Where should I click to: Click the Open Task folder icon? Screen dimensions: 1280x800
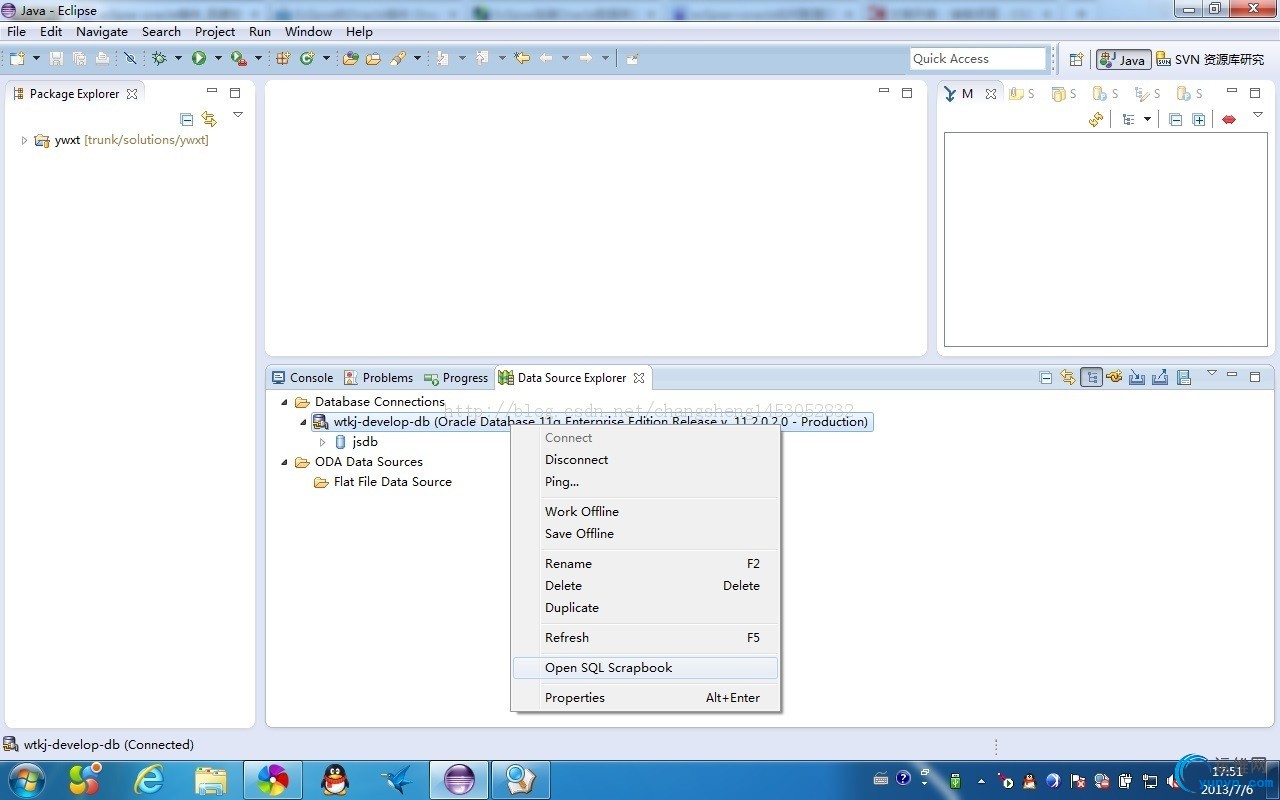tap(373, 59)
